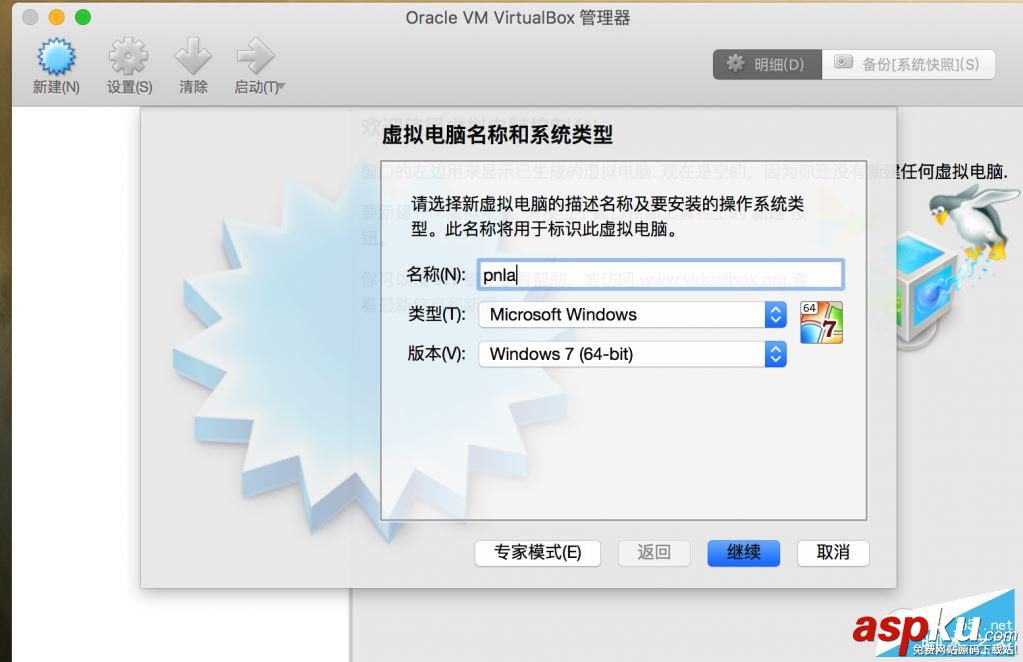The image size is (1023, 662).
Task: Open the Type (类型) dropdown Microsoft Windows
Action: [632, 315]
